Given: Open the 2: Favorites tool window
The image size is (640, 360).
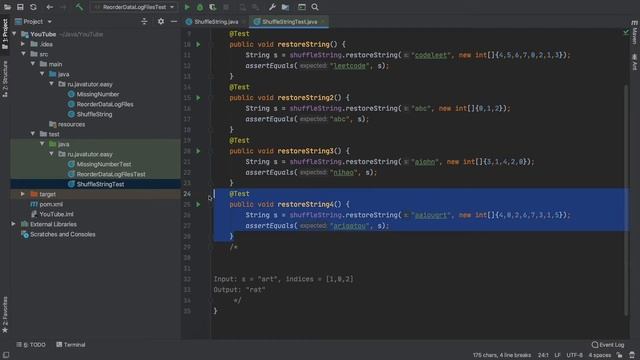Looking at the screenshot, I should [5, 314].
